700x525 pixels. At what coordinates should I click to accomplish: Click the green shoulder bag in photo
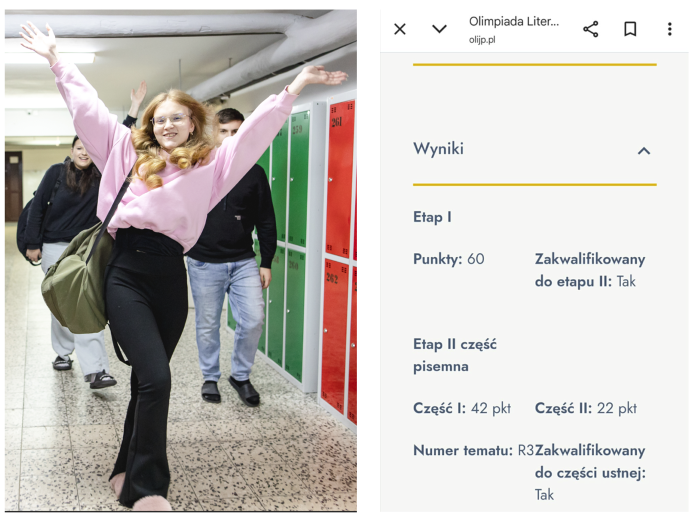point(77,281)
